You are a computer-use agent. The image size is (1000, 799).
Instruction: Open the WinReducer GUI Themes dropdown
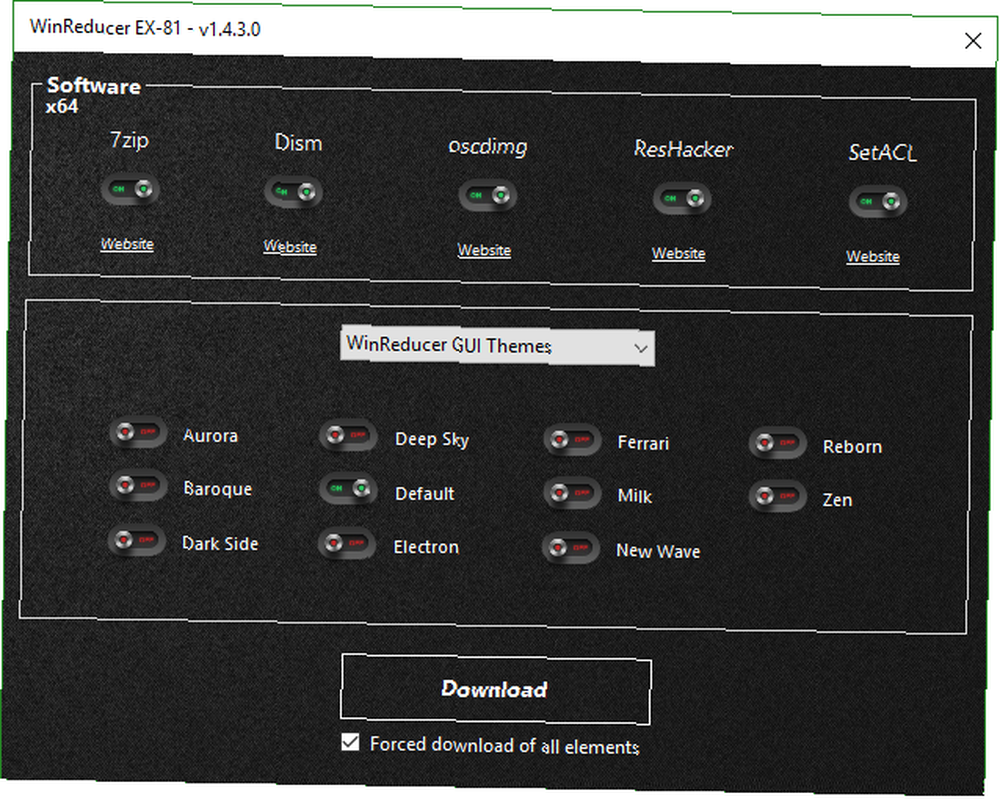pyautogui.click(x=497, y=346)
